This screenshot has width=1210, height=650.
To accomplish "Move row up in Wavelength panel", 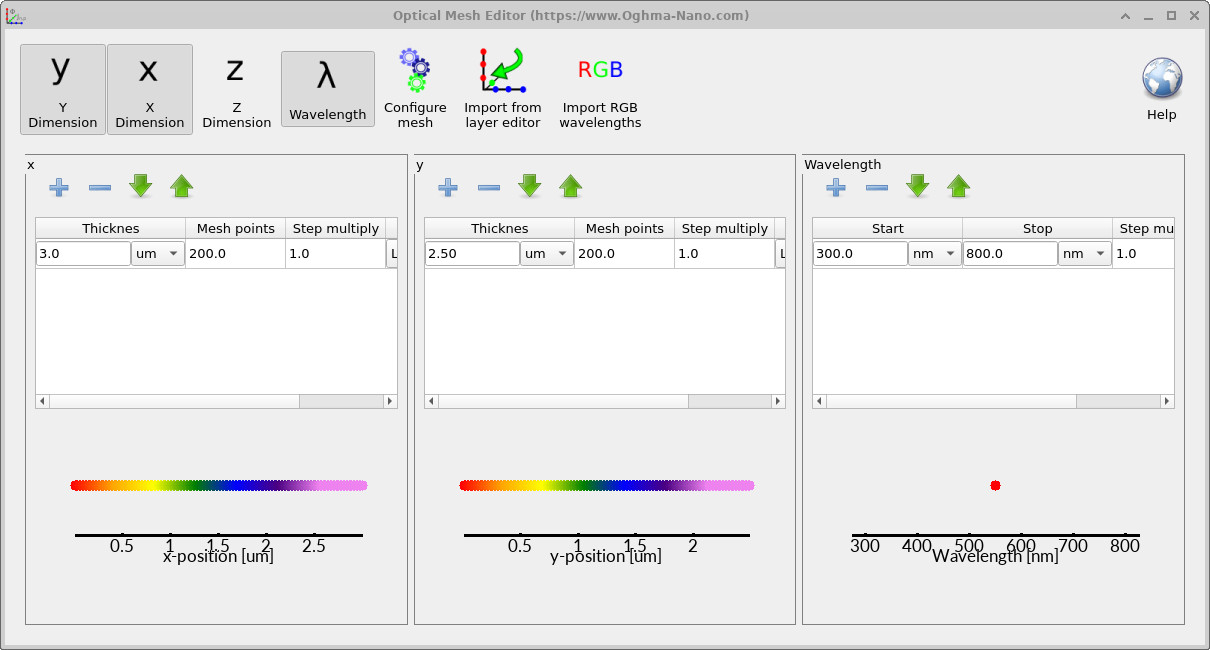I will 958,186.
